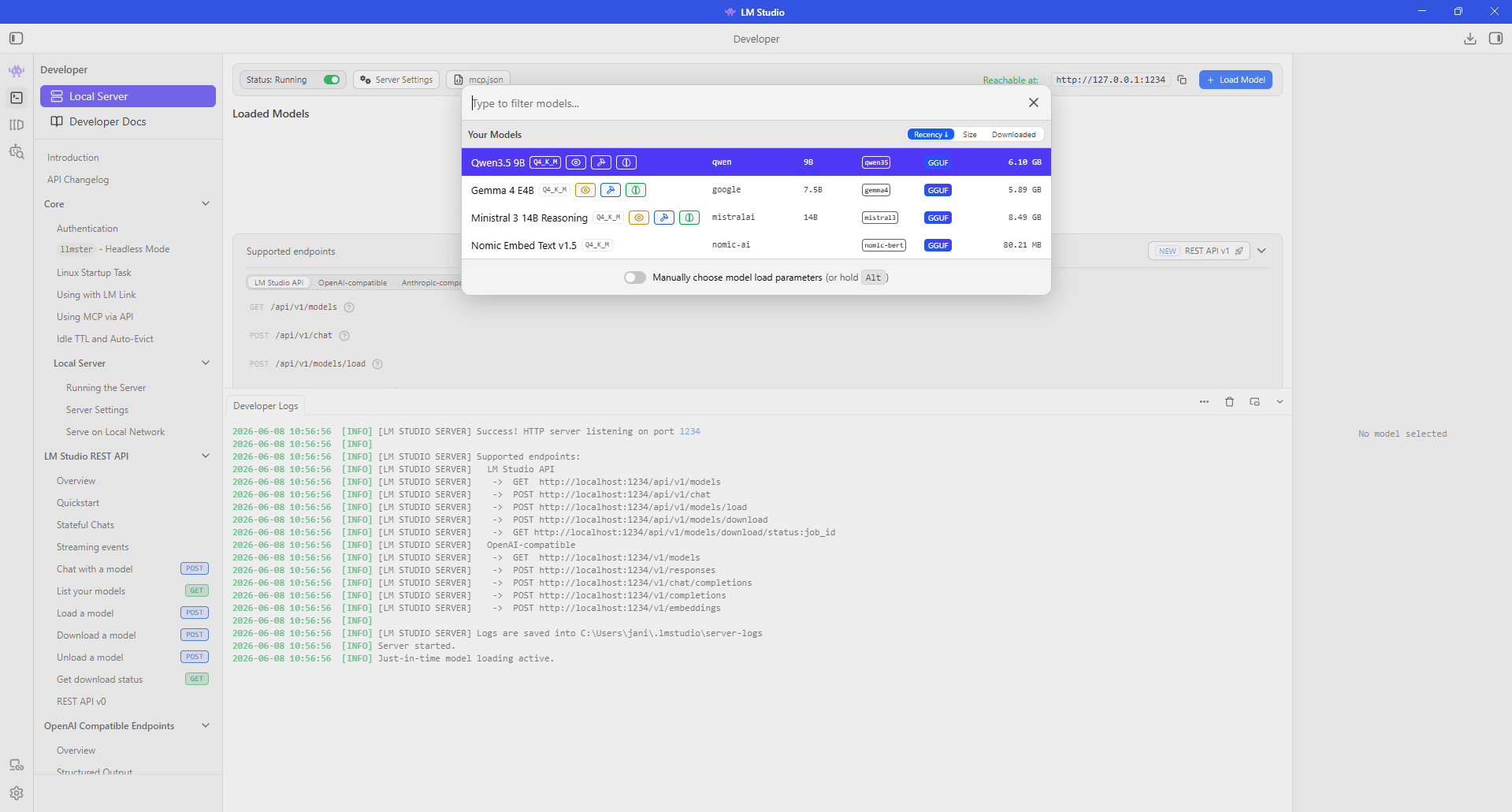Open Developer Logs more options menu

1204,402
